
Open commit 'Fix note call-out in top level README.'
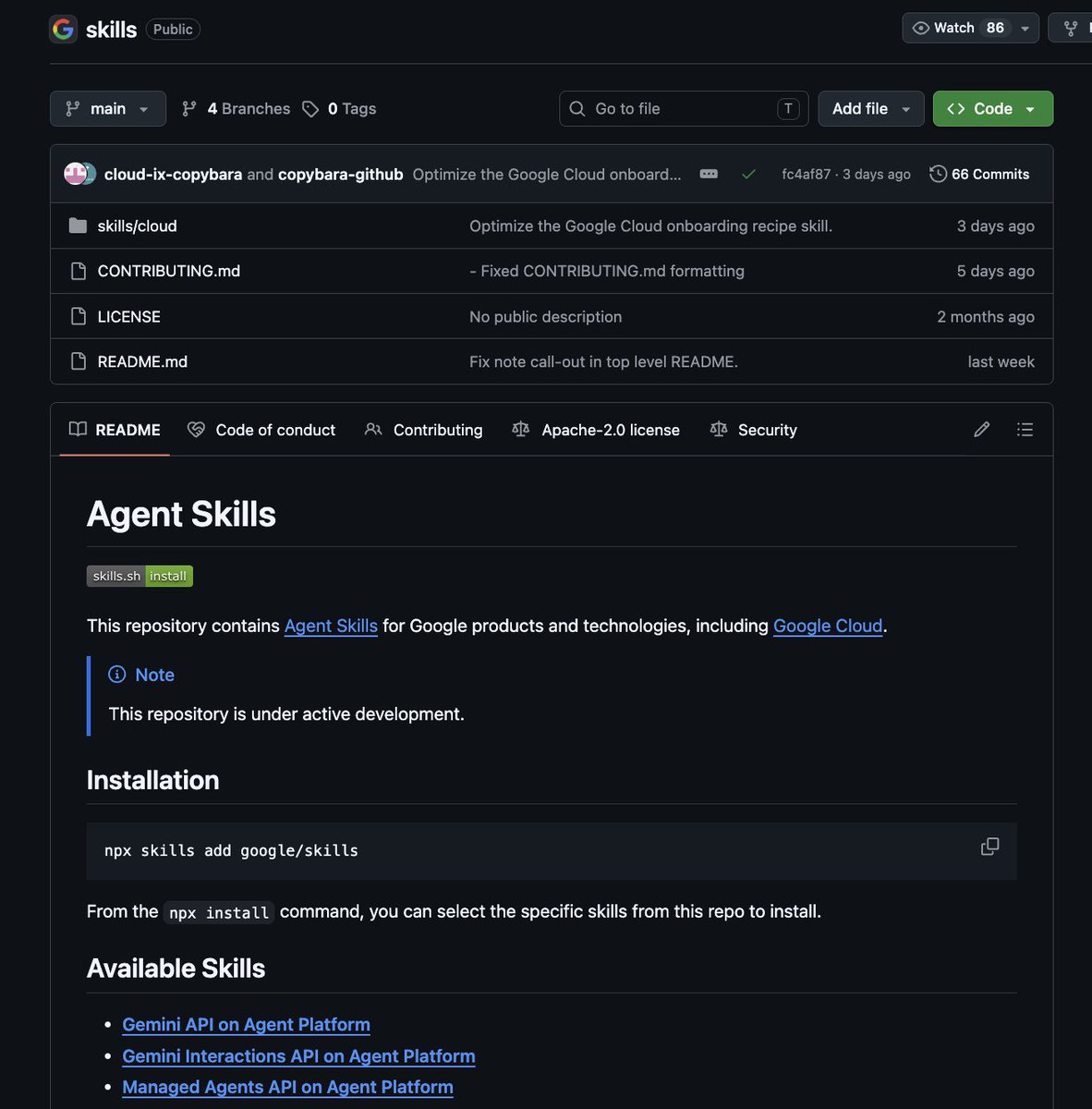pos(603,361)
